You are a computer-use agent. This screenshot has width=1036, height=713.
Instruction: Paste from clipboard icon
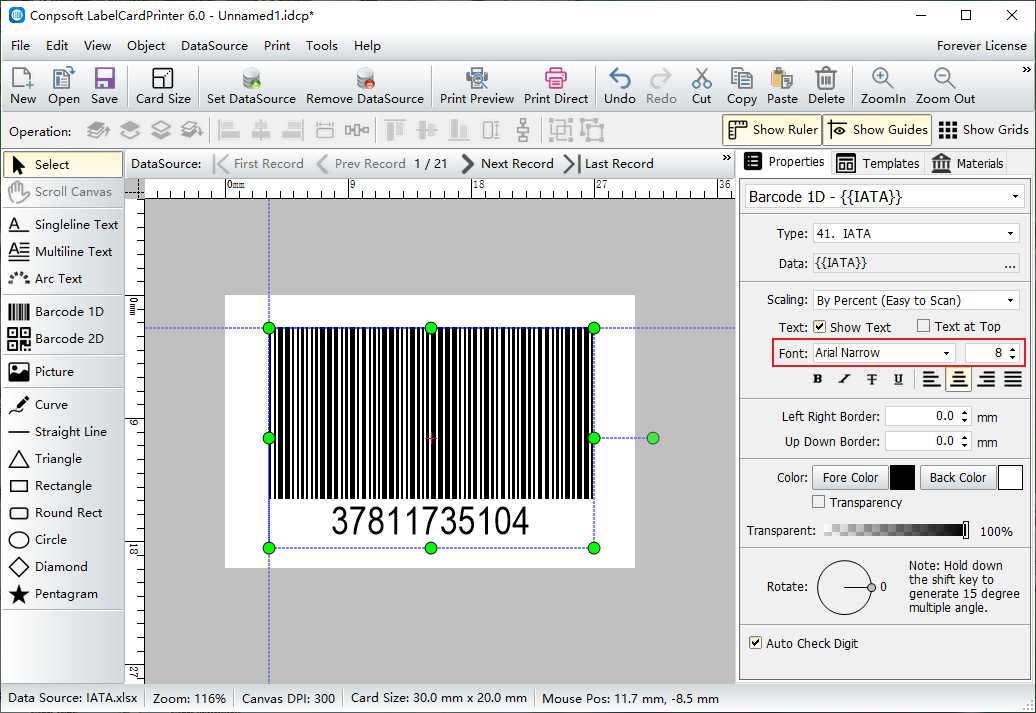(x=782, y=86)
